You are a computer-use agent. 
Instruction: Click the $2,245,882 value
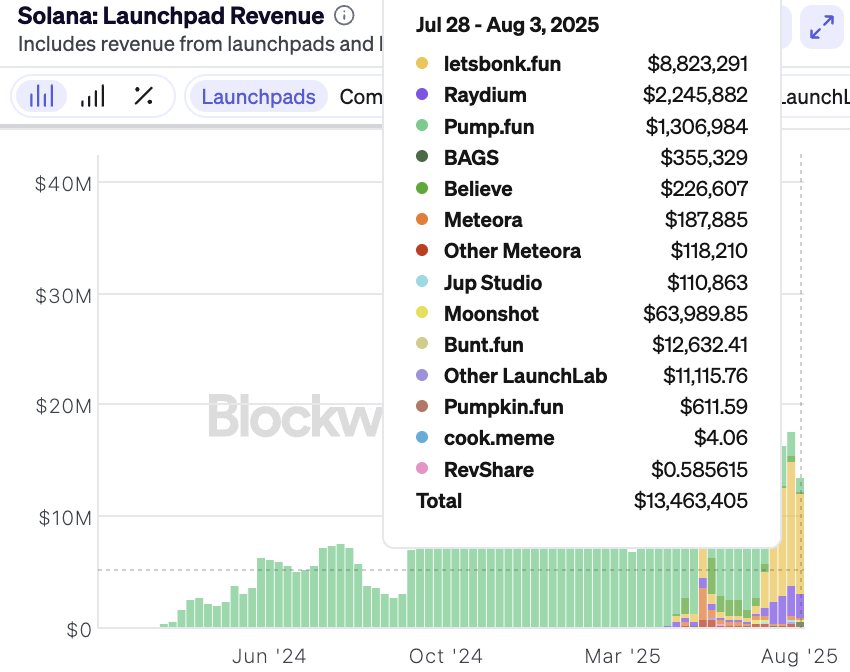[x=695, y=95]
